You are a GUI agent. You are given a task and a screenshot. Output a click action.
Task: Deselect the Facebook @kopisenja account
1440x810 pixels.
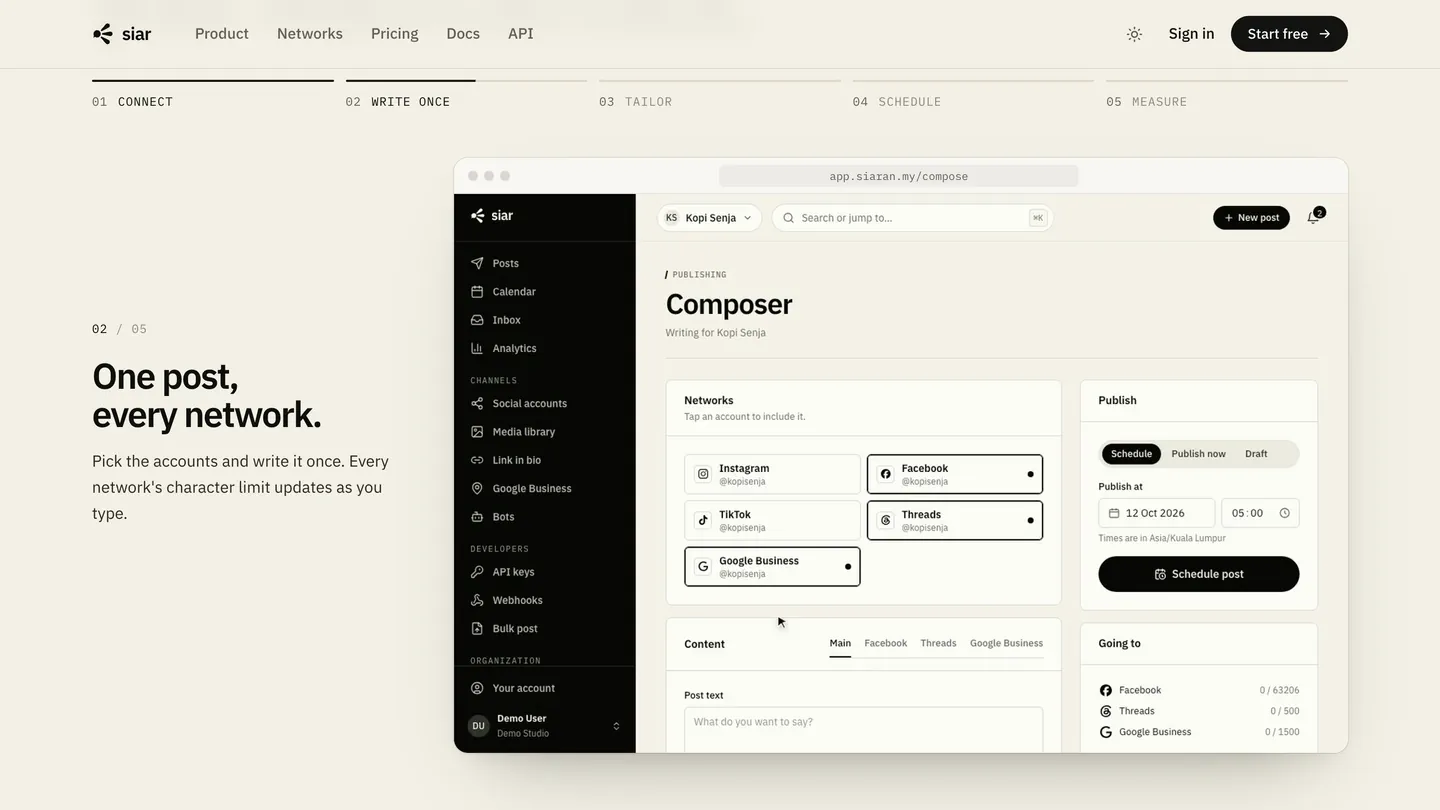(955, 474)
